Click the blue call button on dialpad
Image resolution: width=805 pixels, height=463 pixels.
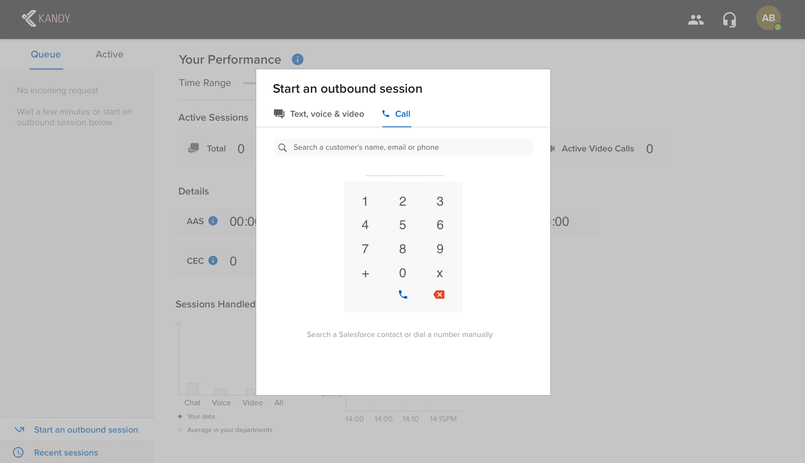tap(403, 295)
